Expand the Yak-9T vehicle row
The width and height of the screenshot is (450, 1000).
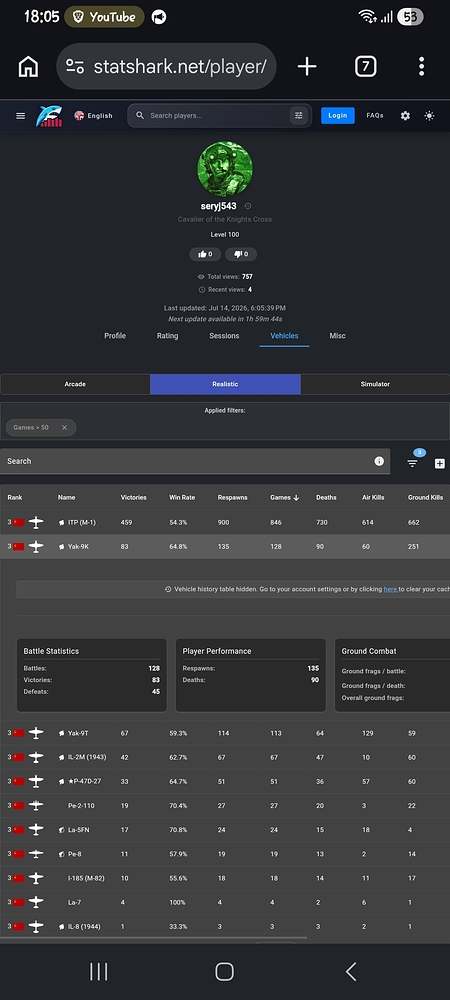(225, 733)
